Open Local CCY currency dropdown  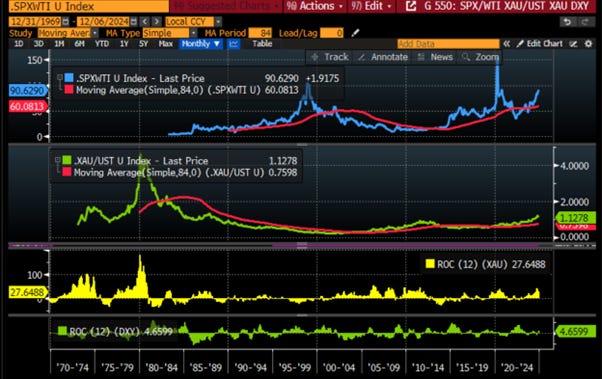click(x=193, y=22)
